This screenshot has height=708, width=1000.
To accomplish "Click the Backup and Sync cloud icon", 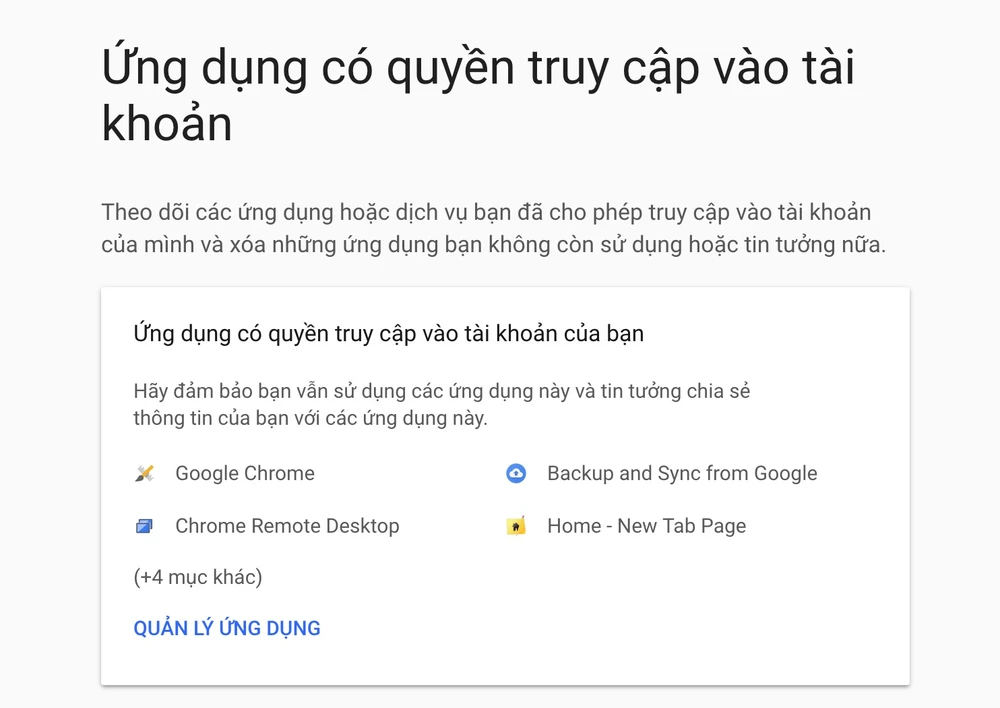I will 516,474.
